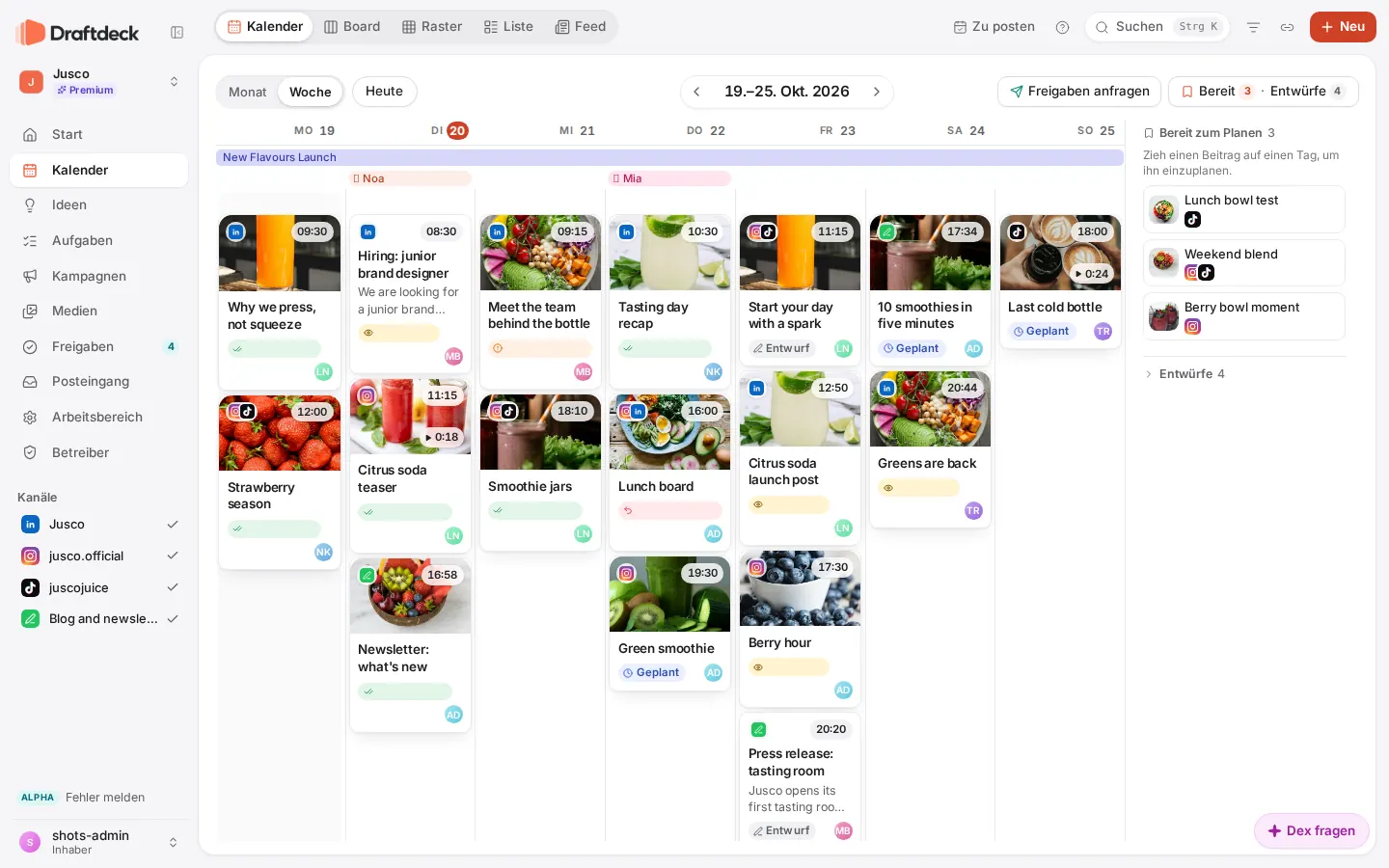Open Freigaben in the sidebar

(x=99, y=347)
